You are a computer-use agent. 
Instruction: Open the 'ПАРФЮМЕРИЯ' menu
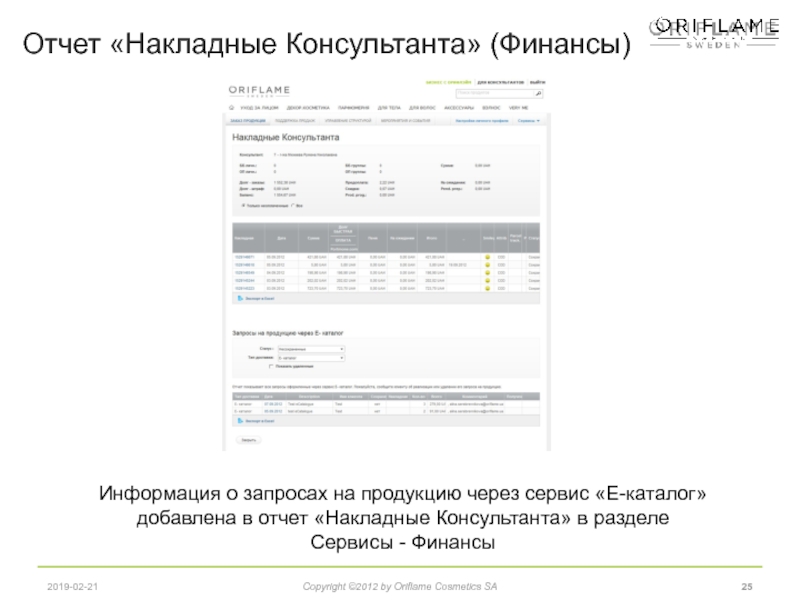(353, 108)
